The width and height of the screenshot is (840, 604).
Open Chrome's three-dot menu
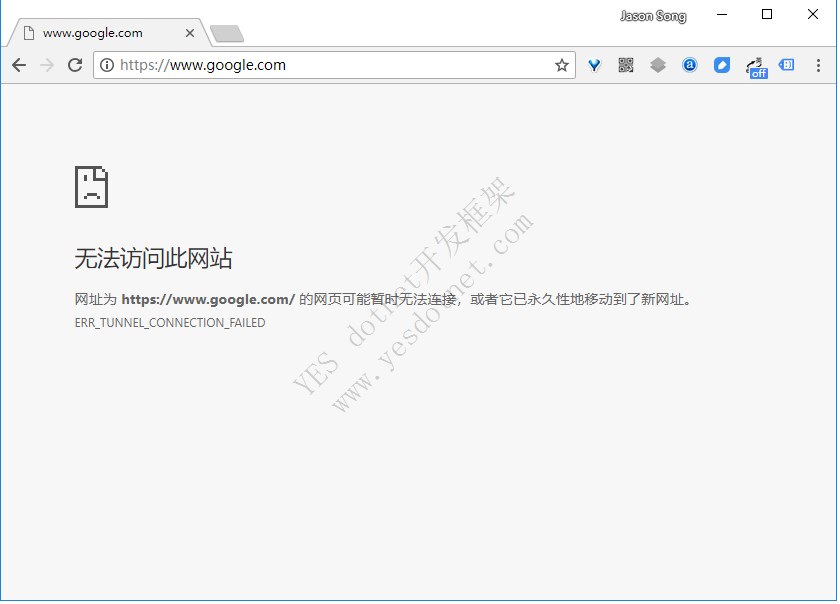coord(818,65)
